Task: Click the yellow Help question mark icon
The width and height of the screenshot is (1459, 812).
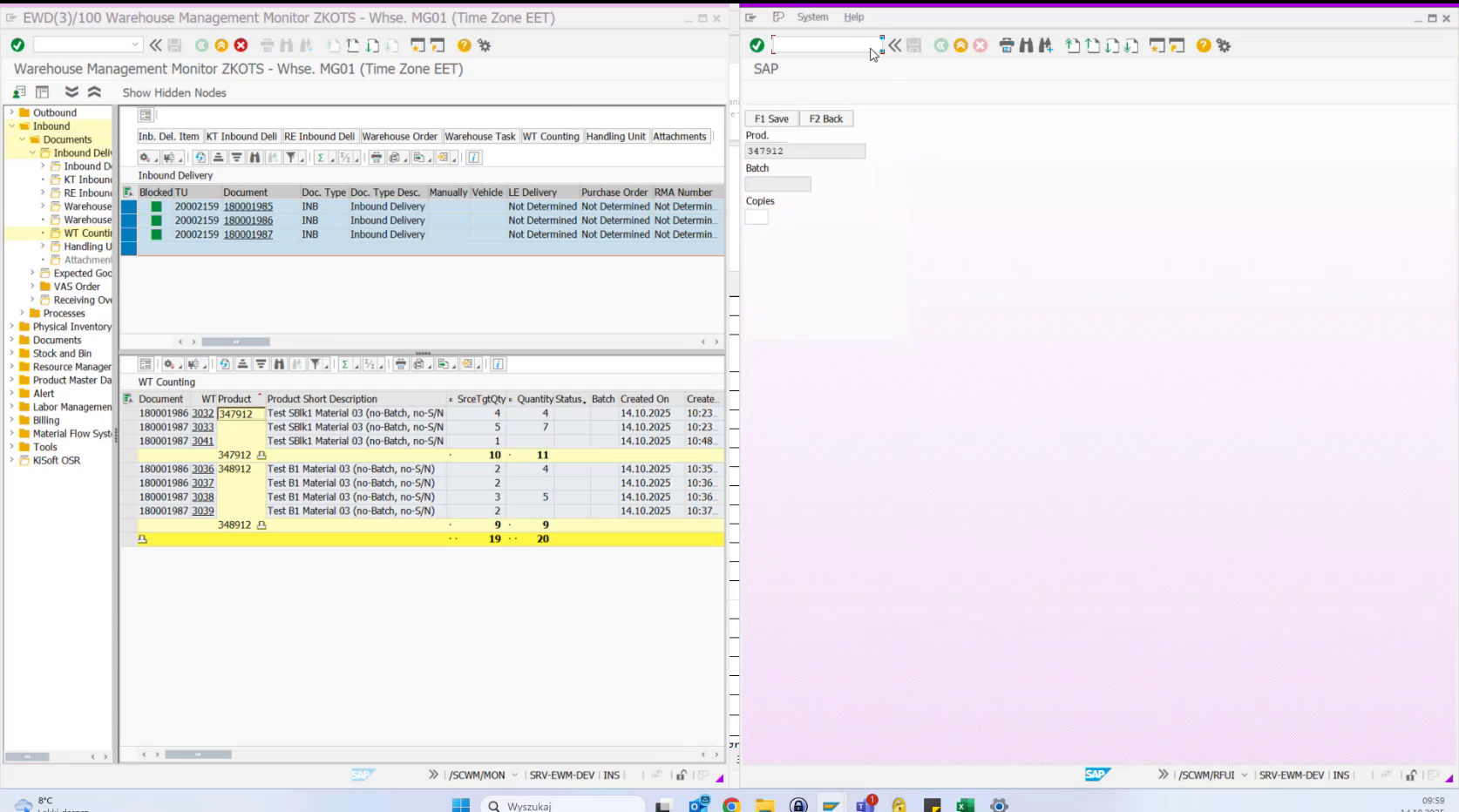Action: point(465,45)
